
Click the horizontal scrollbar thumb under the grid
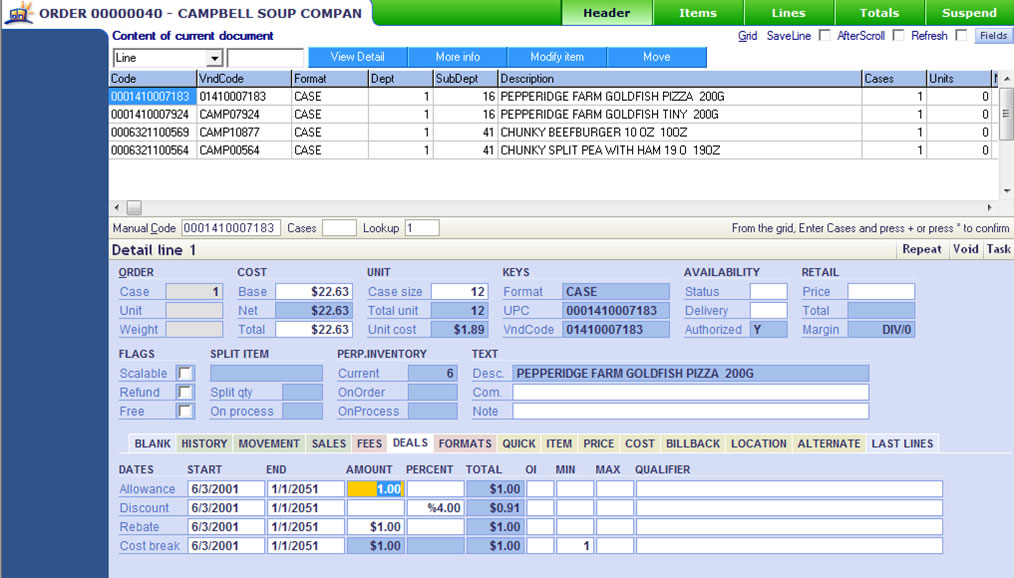[134, 208]
